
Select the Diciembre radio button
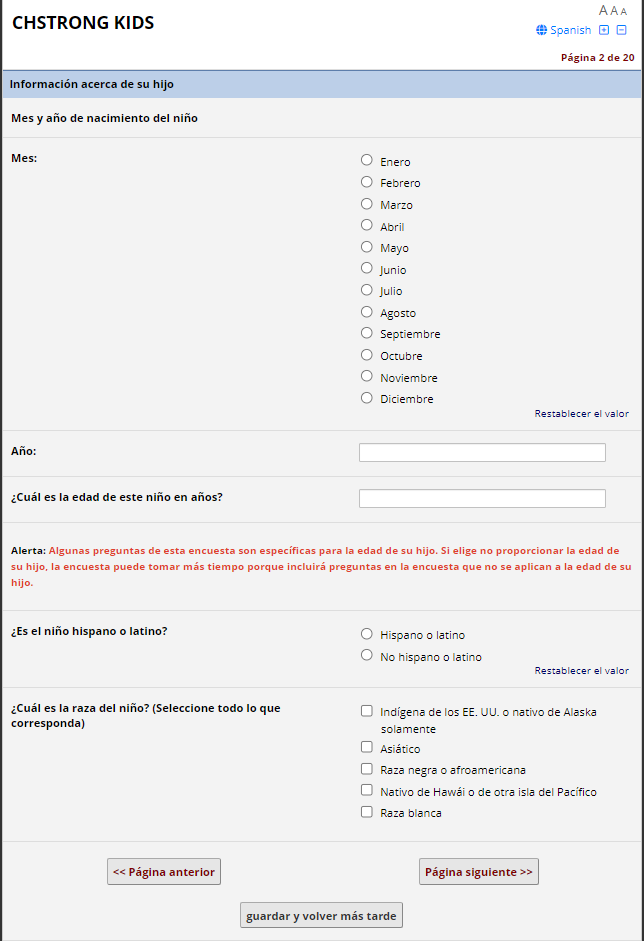[x=367, y=397]
